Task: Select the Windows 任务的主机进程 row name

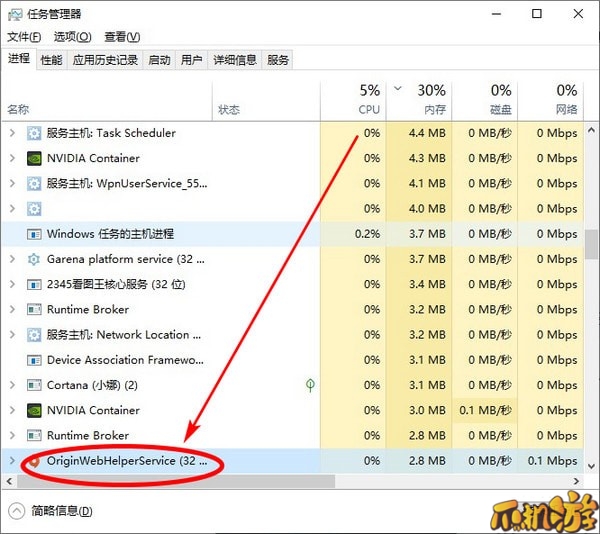Action: [x=110, y=234]
